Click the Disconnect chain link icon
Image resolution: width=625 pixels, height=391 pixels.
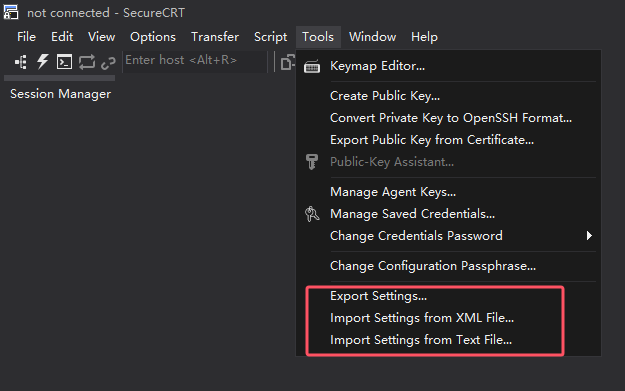[x=108, y=63]
